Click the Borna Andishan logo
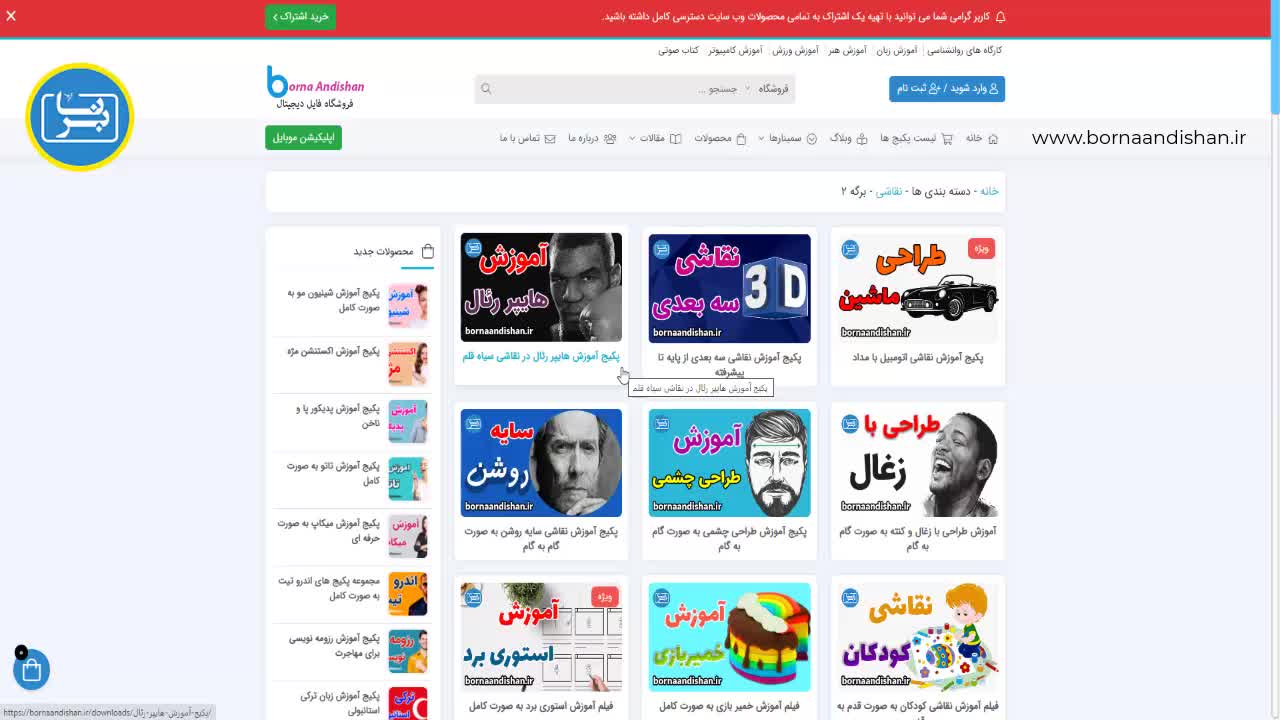Image resolution: width=1280 pixels, height=720 pixels. [315, 88]
